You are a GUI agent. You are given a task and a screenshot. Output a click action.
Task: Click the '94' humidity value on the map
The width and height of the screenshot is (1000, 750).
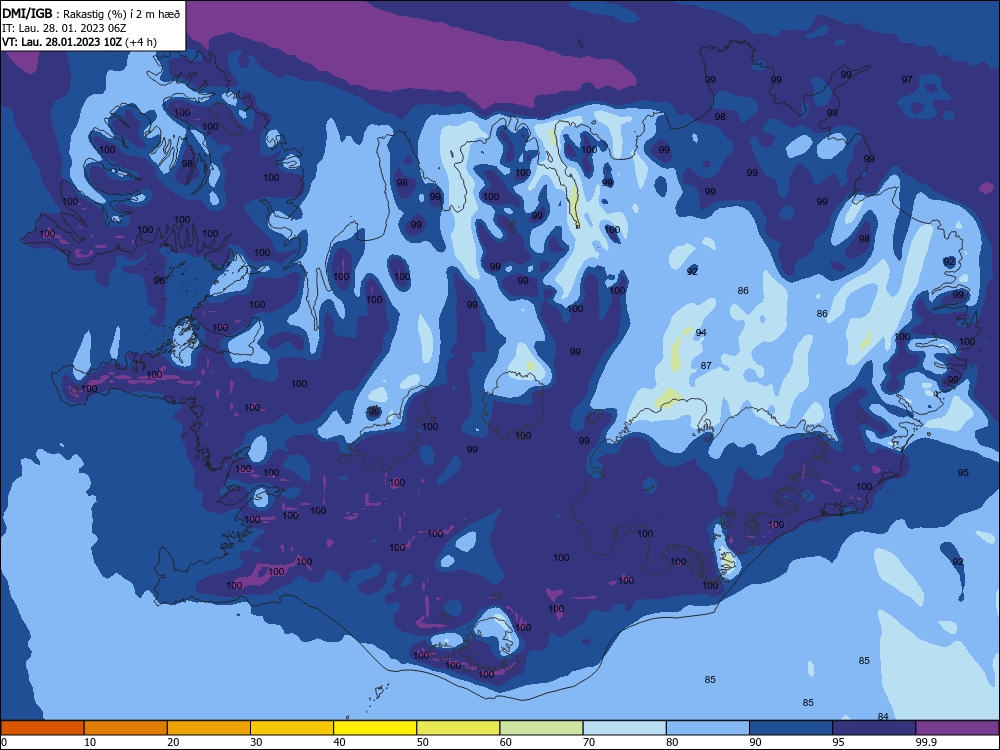coord(701,332)
